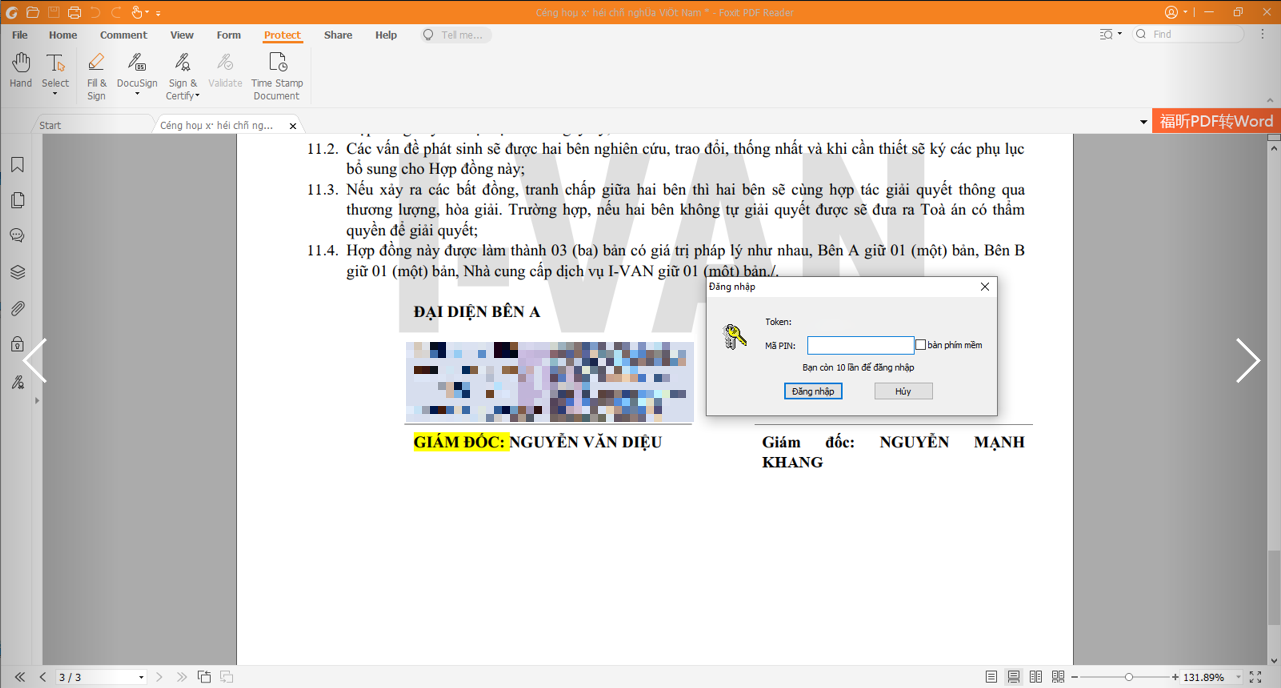
Task: Click the Print icon in title bar
Action: [74, 12]
